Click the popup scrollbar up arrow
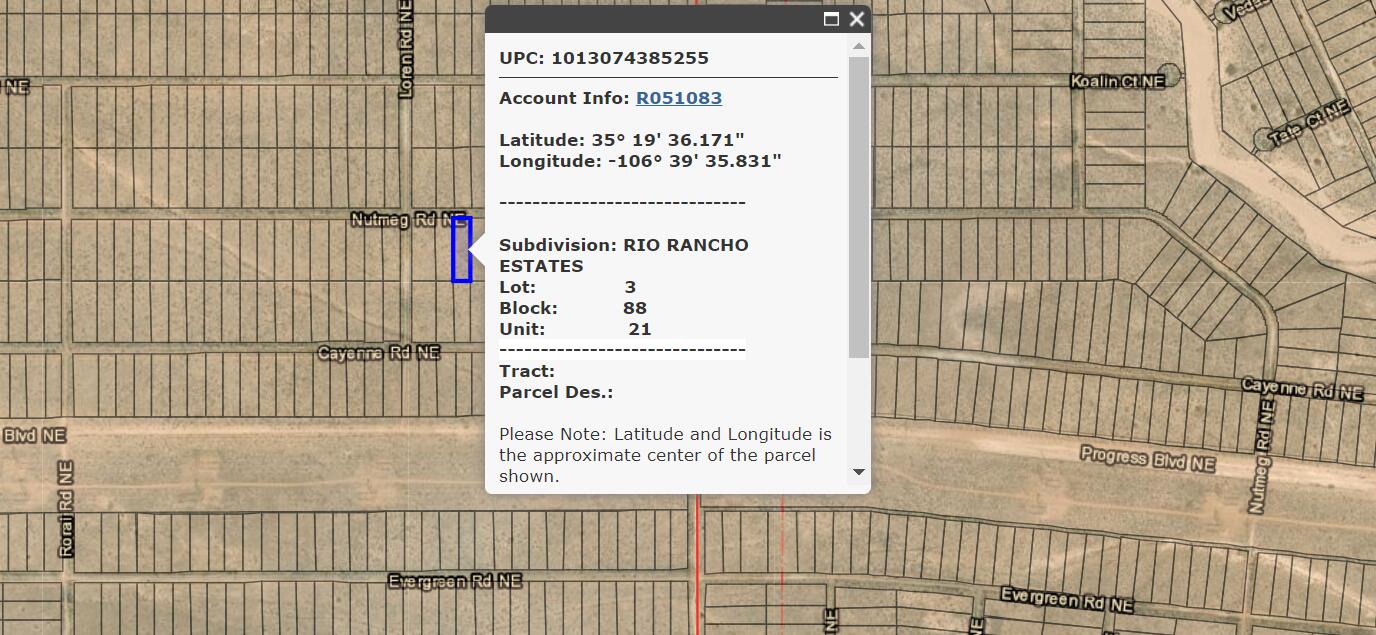This screenshot has height=635, width=1376. (x=858, y=46)
